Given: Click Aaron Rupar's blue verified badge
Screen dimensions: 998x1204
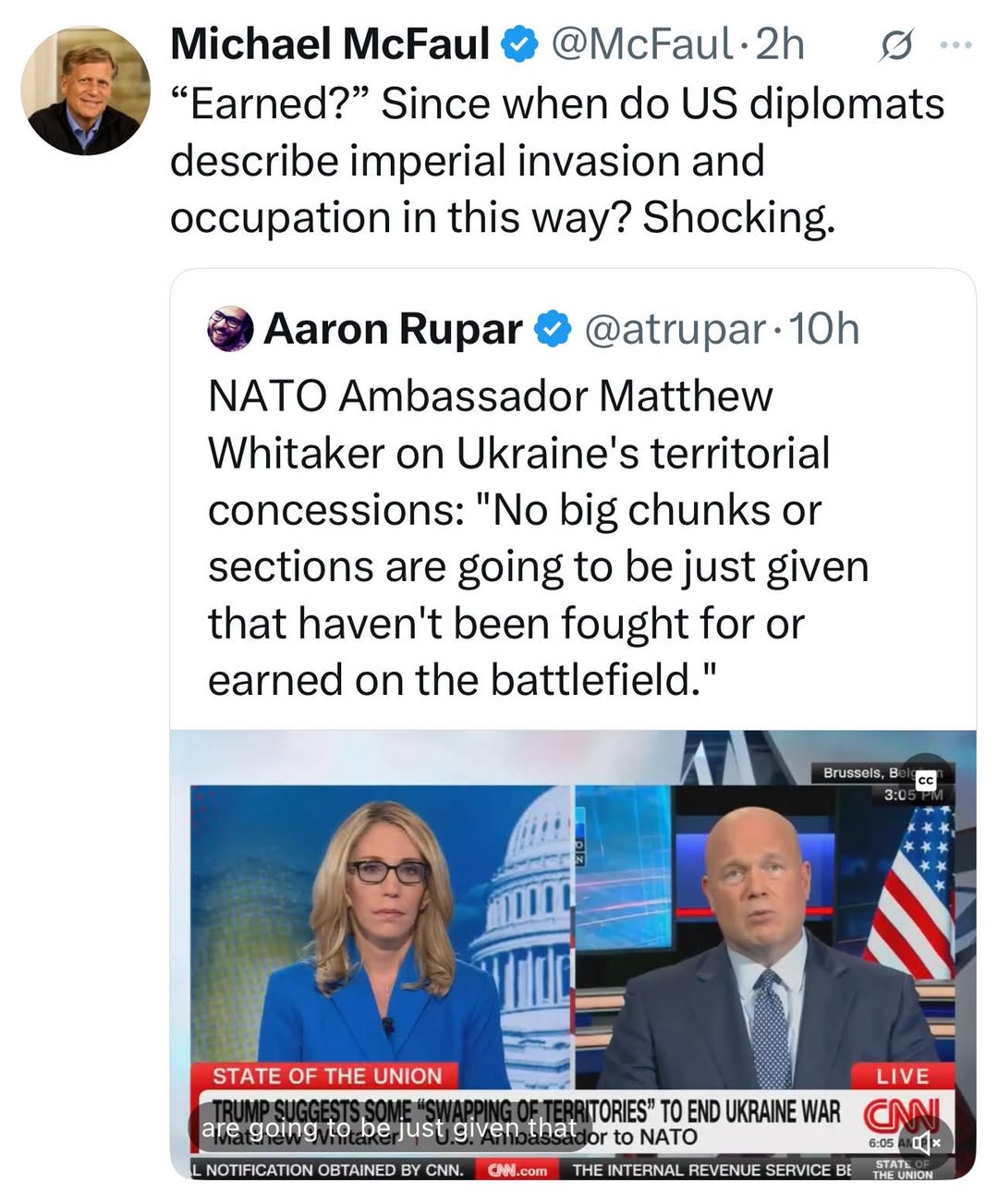Looking at the screenshot, I should point(554,329).
